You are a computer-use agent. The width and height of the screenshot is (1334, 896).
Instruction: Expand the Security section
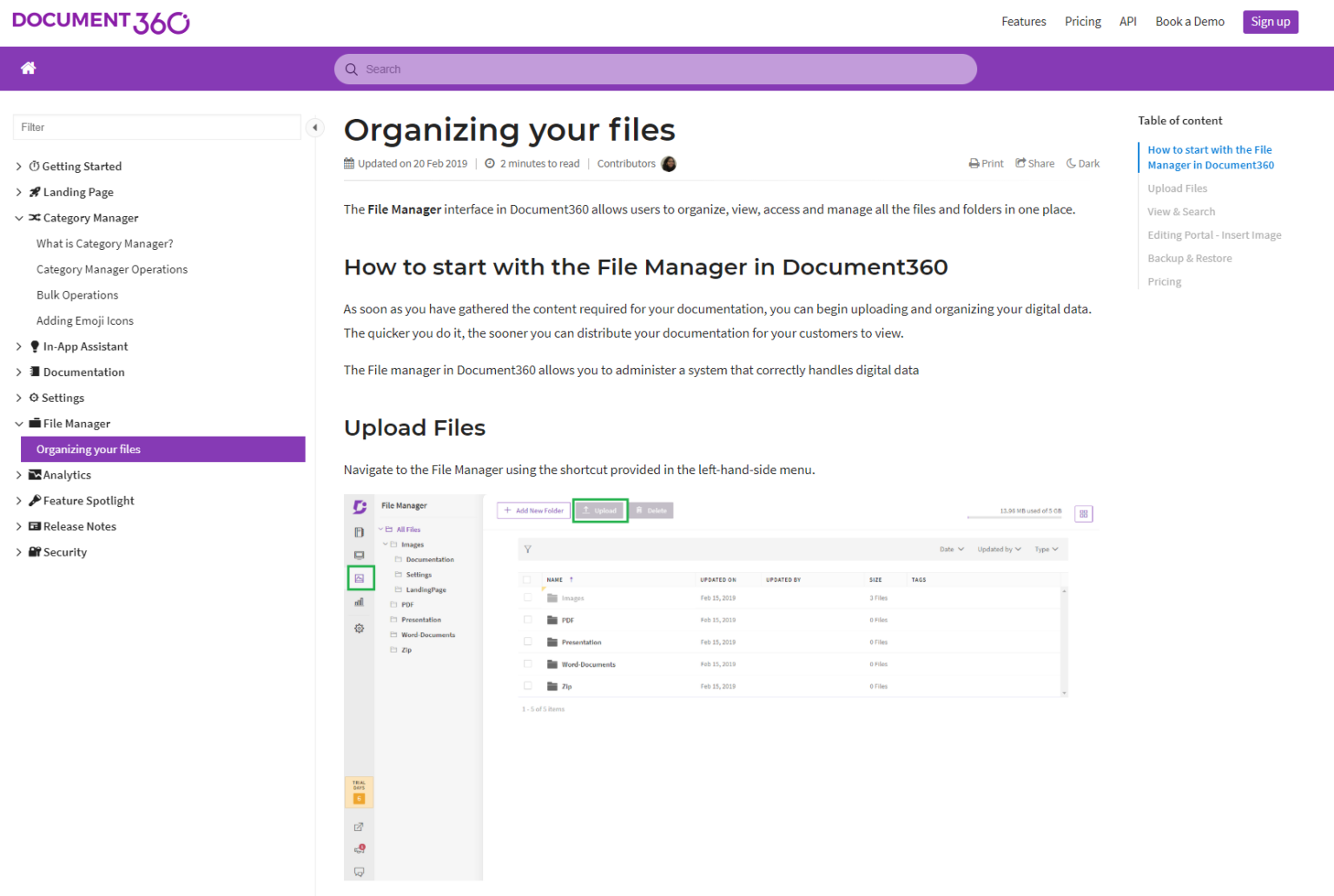19,551
